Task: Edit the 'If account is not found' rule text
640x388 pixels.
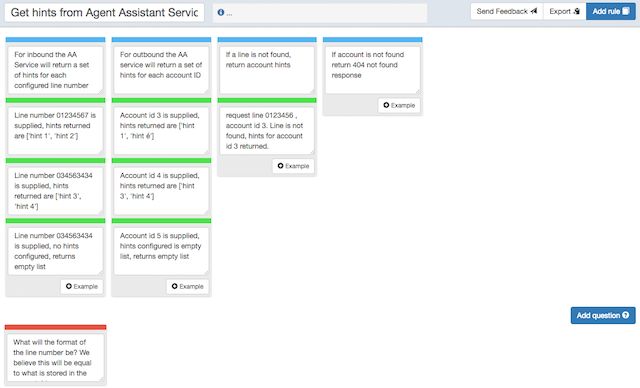Action: (373, 70)
